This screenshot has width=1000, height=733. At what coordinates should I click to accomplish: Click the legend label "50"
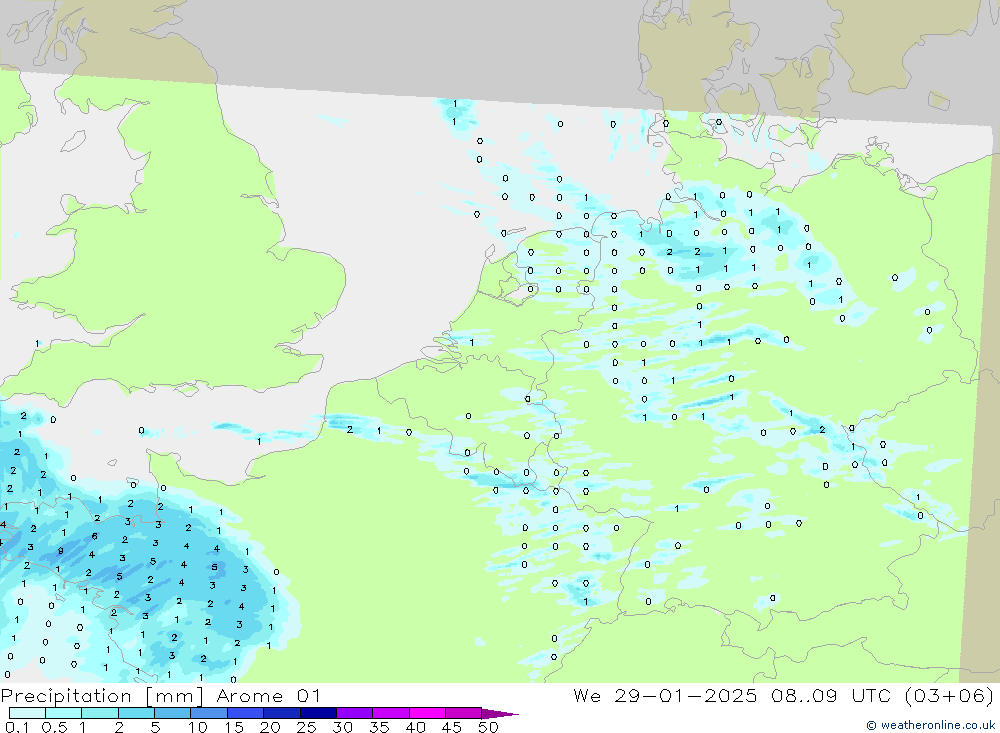coord(488,727)
